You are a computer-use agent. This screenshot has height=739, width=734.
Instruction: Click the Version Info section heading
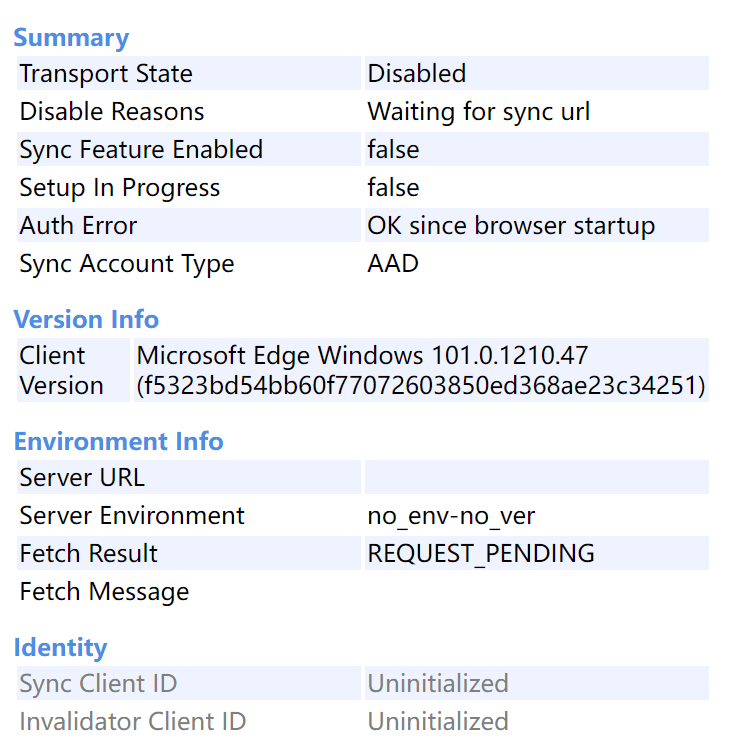click(x=86, y=320)
